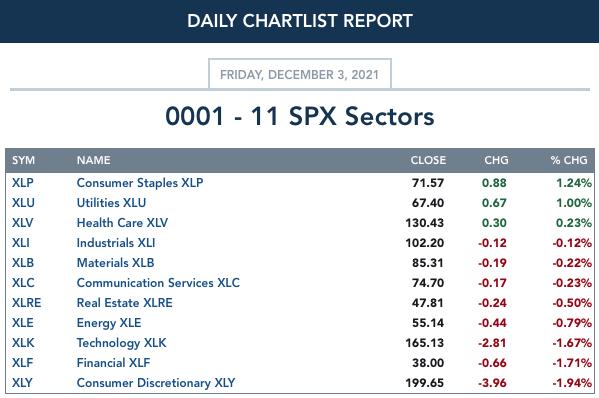Click the XLU symbol link
This screenshot has width=599, height=398.
coord(23,203)
